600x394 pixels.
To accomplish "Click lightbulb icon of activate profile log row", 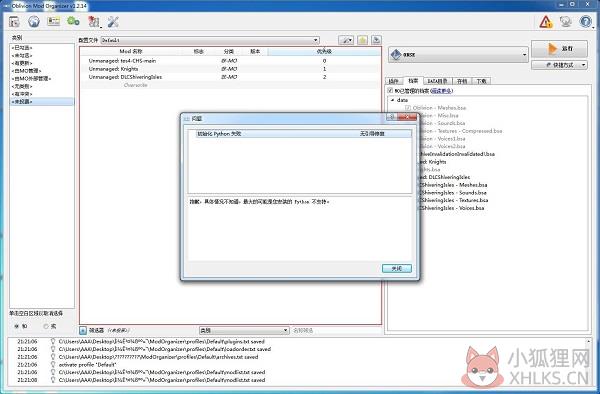I will (53, 365).
